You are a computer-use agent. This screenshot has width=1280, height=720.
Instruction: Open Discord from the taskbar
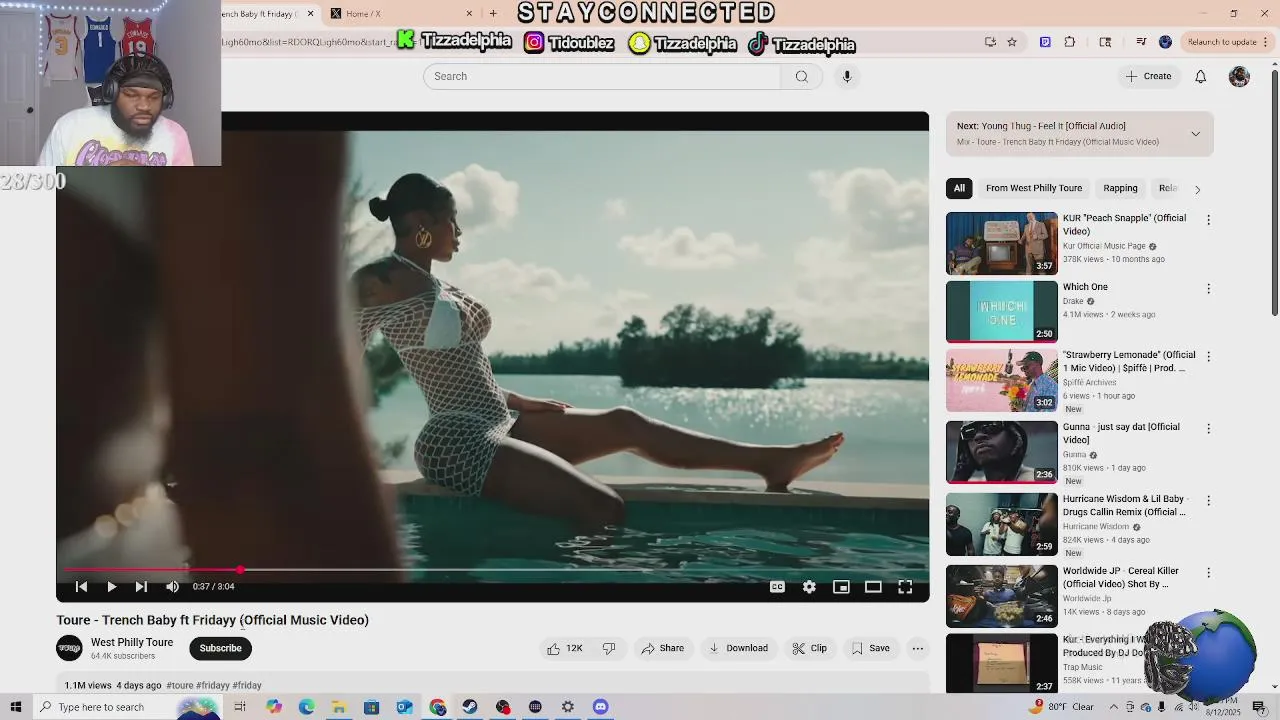[x=600, y=707]
